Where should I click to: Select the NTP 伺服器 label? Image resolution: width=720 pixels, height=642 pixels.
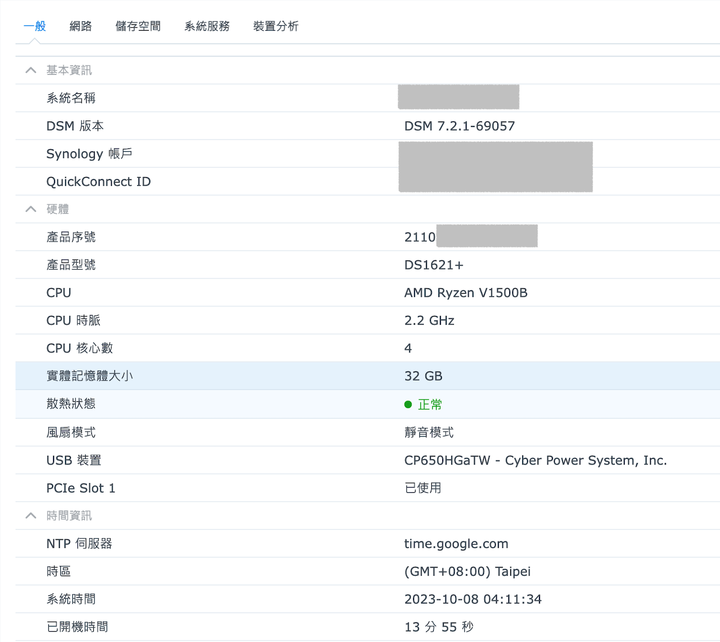pyautogui.click(x=79, y=544)
